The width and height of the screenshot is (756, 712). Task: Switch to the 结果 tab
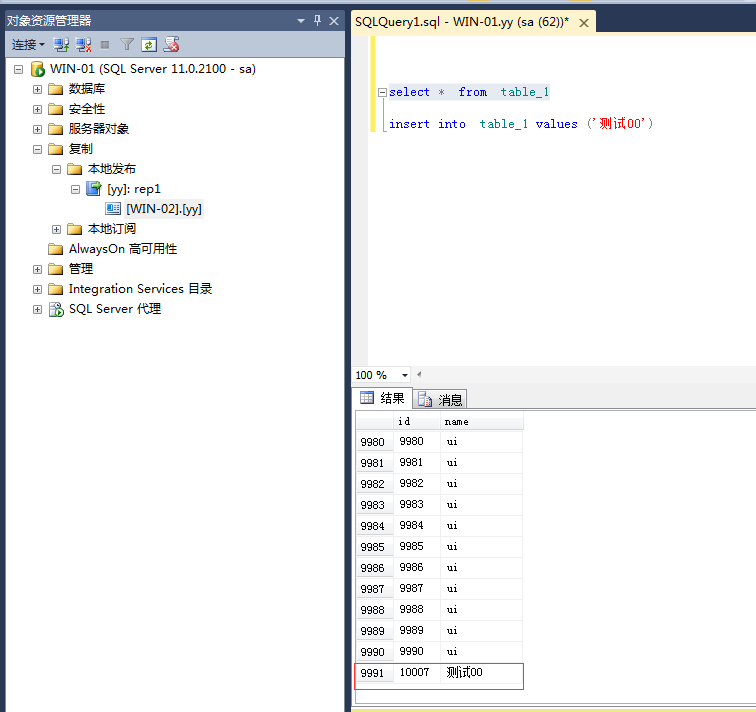coord(382,398)
